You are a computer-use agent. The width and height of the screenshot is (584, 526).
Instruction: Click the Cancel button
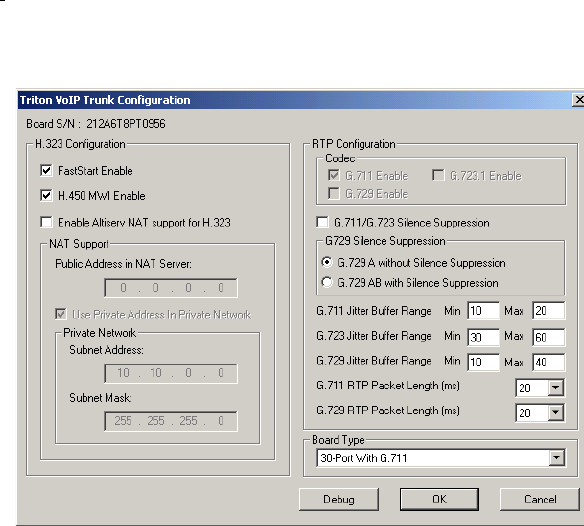[x=540, y=499]
